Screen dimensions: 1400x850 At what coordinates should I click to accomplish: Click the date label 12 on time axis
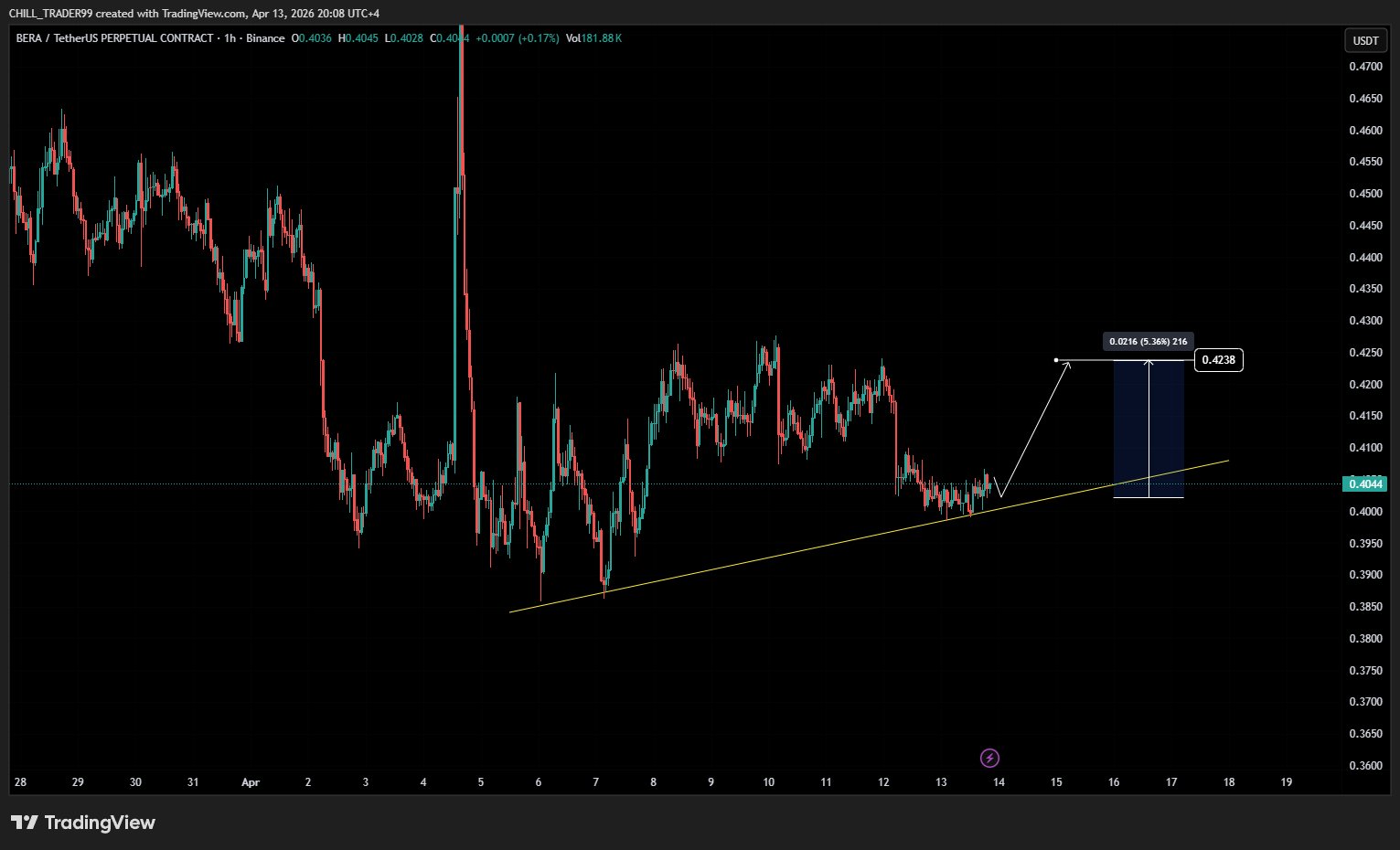coord(883,782)
